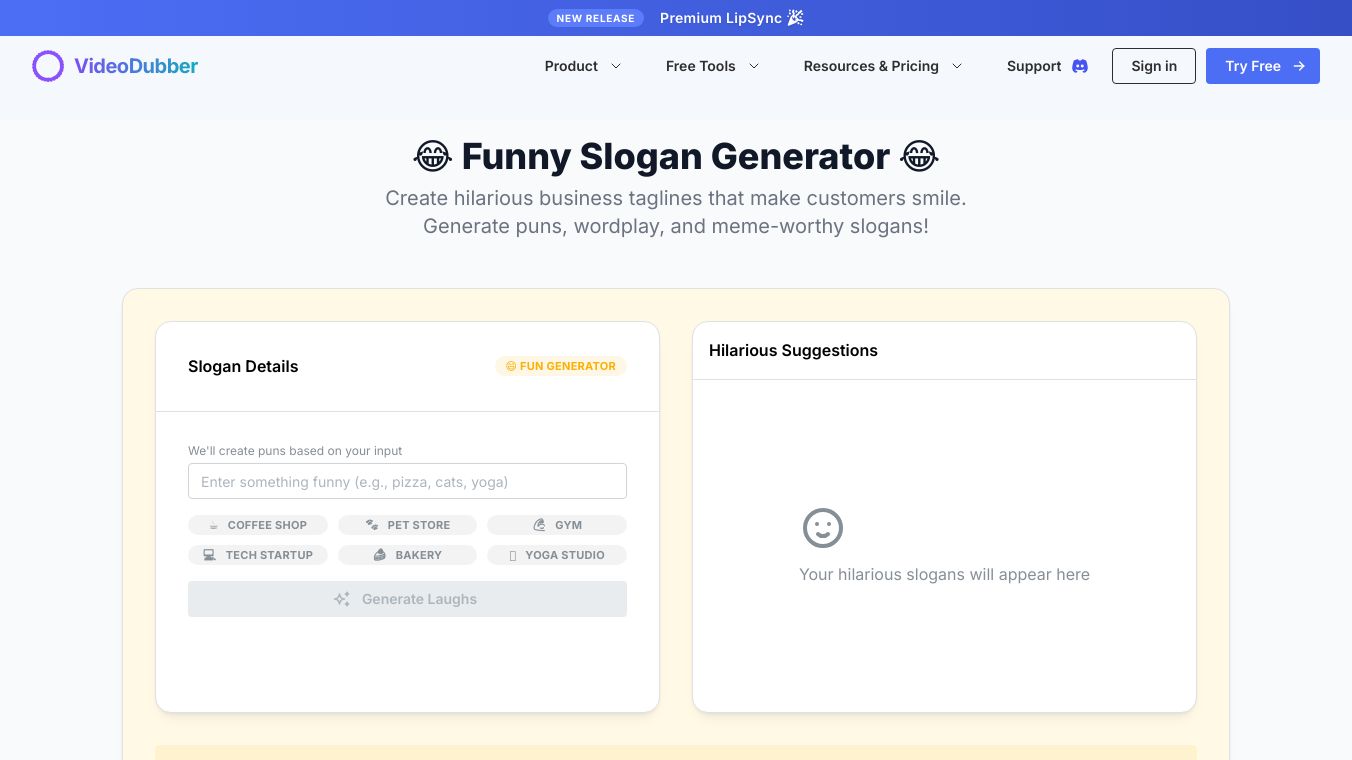This screenshot has height=760, width=1352.
Task: Click the Premium LipSync announcement link
Action: click(731, 18)
